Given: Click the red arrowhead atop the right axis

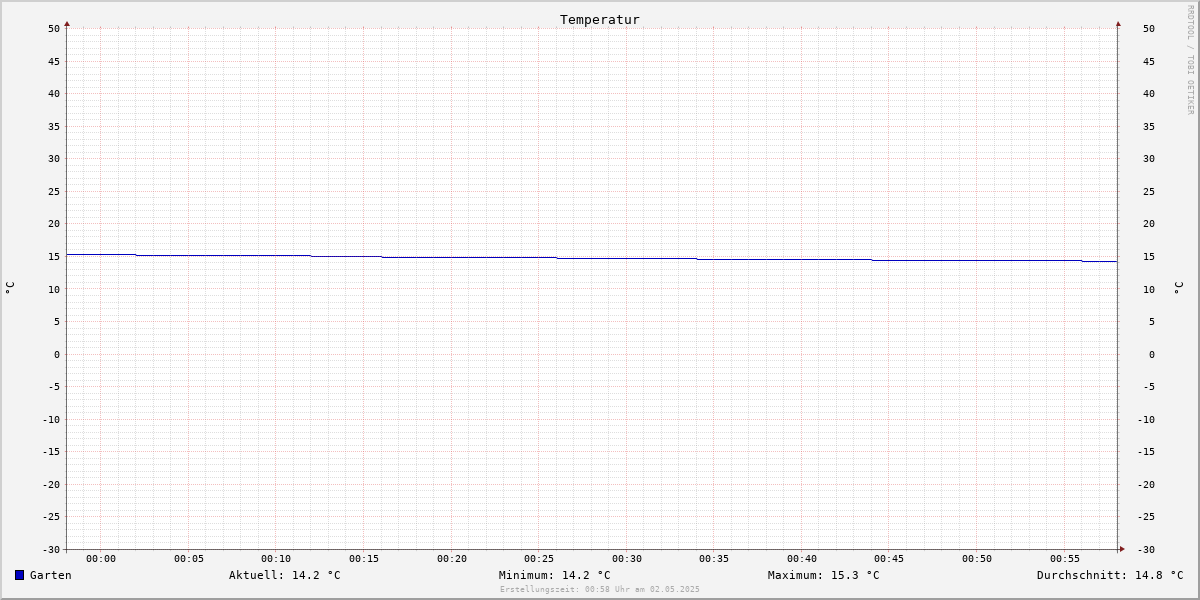Looking at the screenshot, I should pos(1118,23).
